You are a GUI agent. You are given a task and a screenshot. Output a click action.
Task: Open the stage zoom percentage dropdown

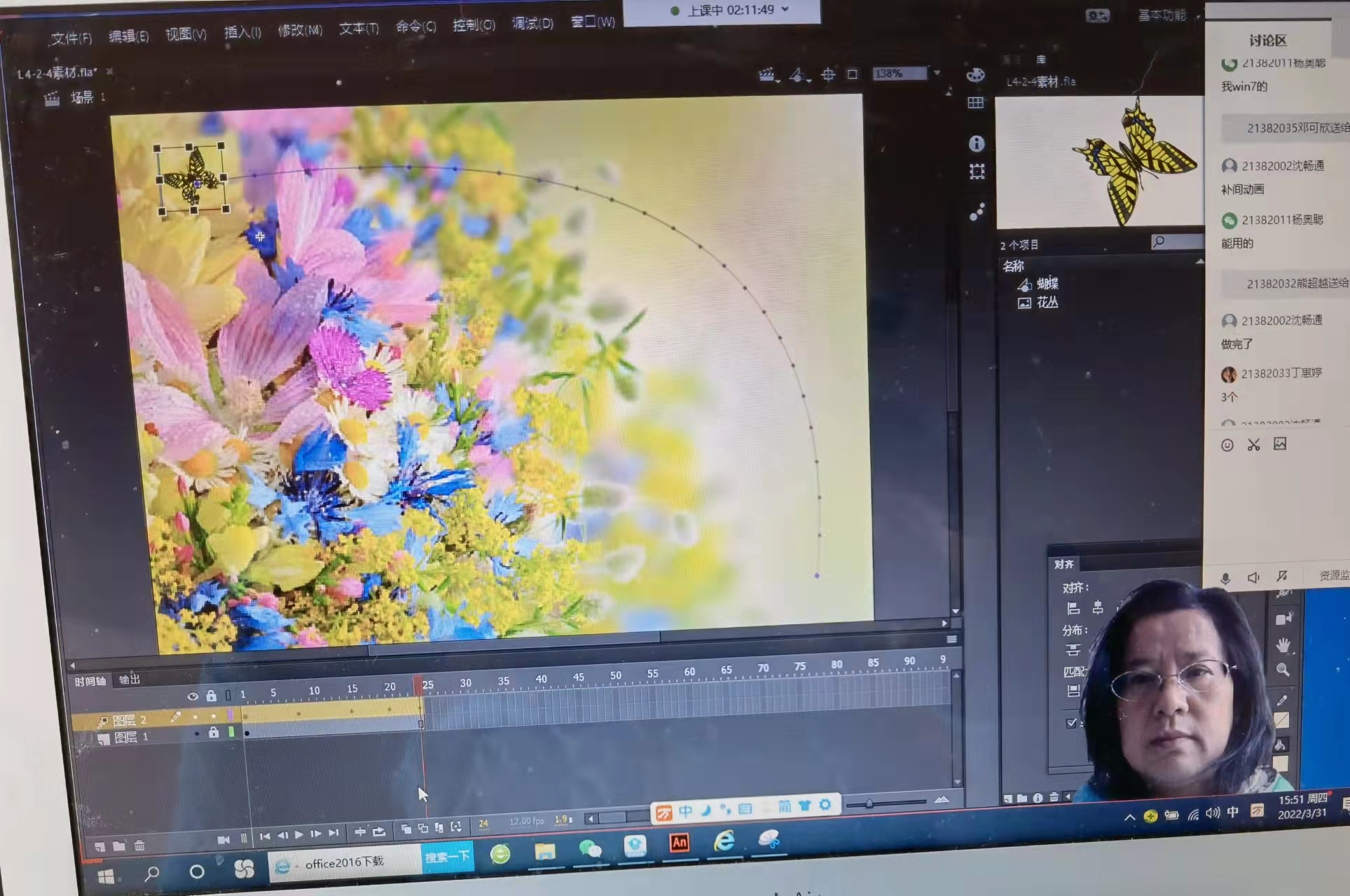937,73
